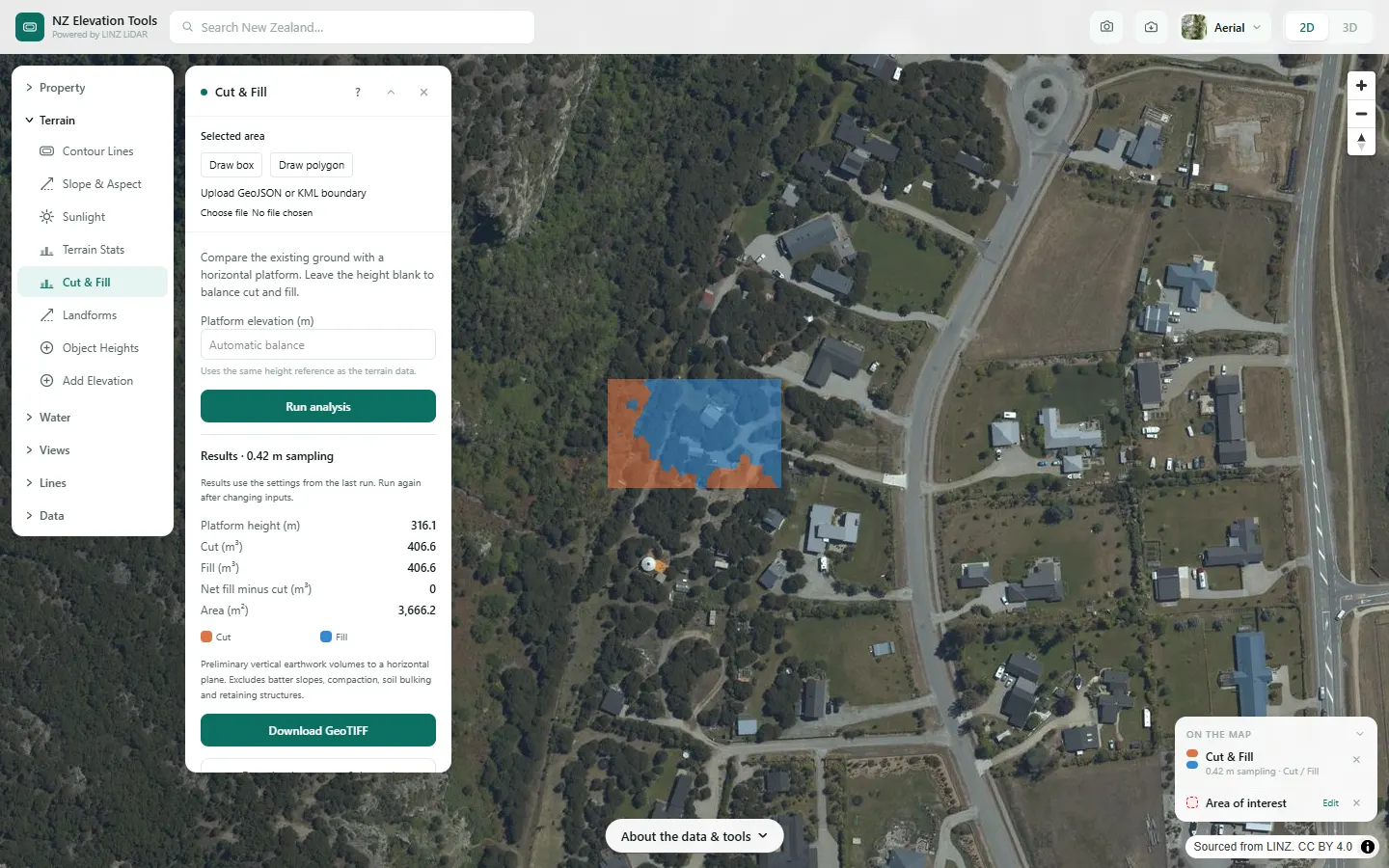Open the Aerial basemap dropdown
This screenshot has height=868, width=1389.
[x=1224, y=27]
